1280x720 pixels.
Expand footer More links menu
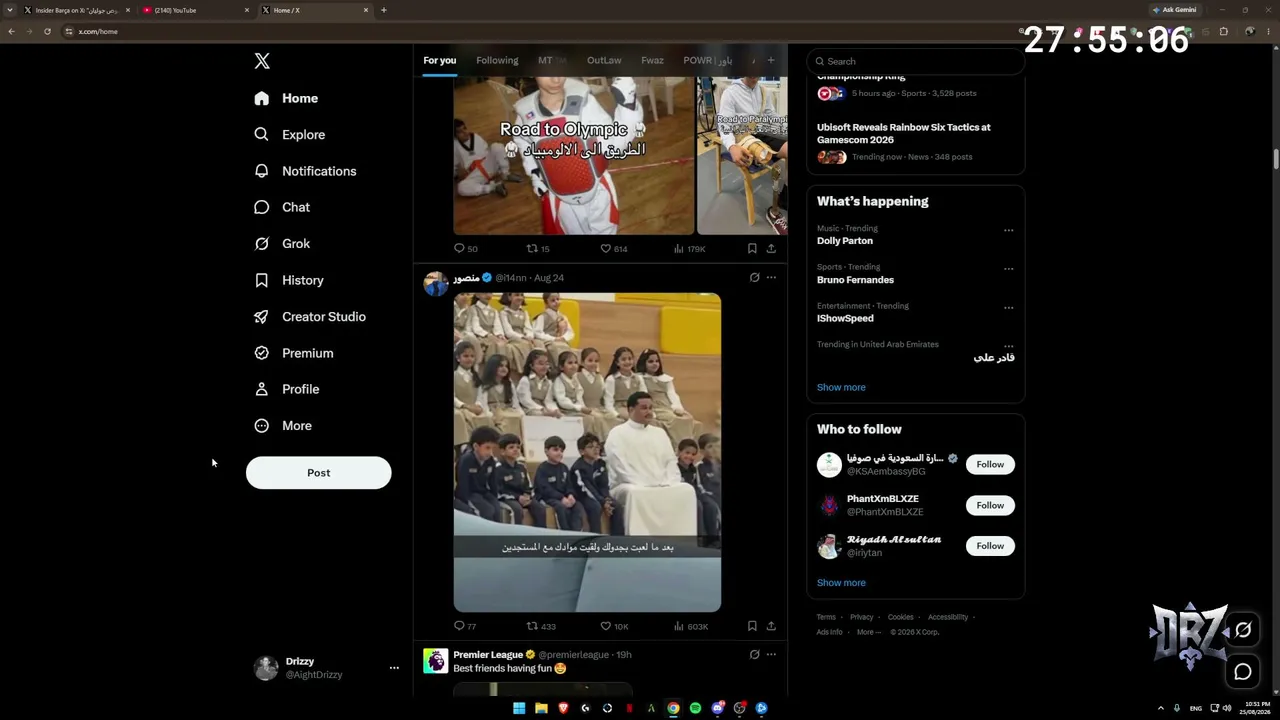tap(868, 632)
